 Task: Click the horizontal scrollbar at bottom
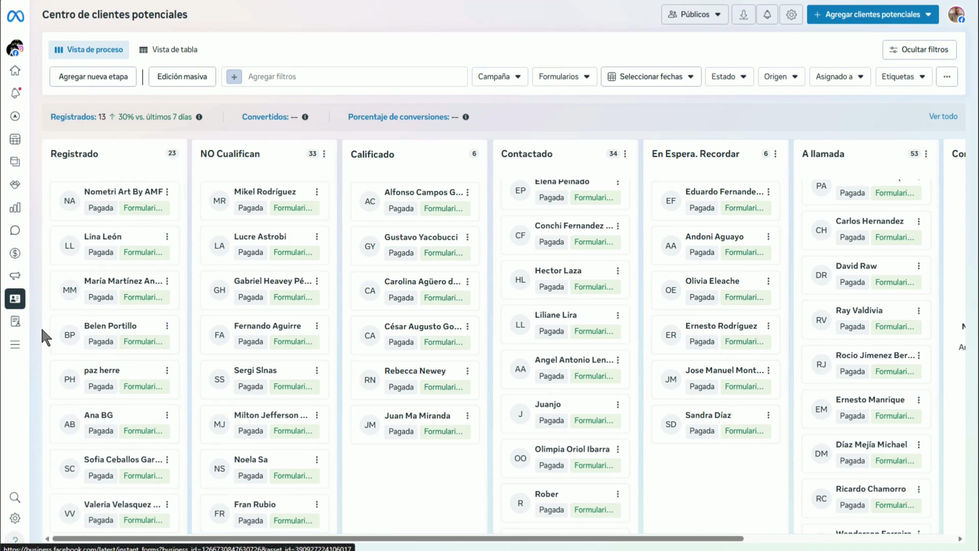point(398,539)
